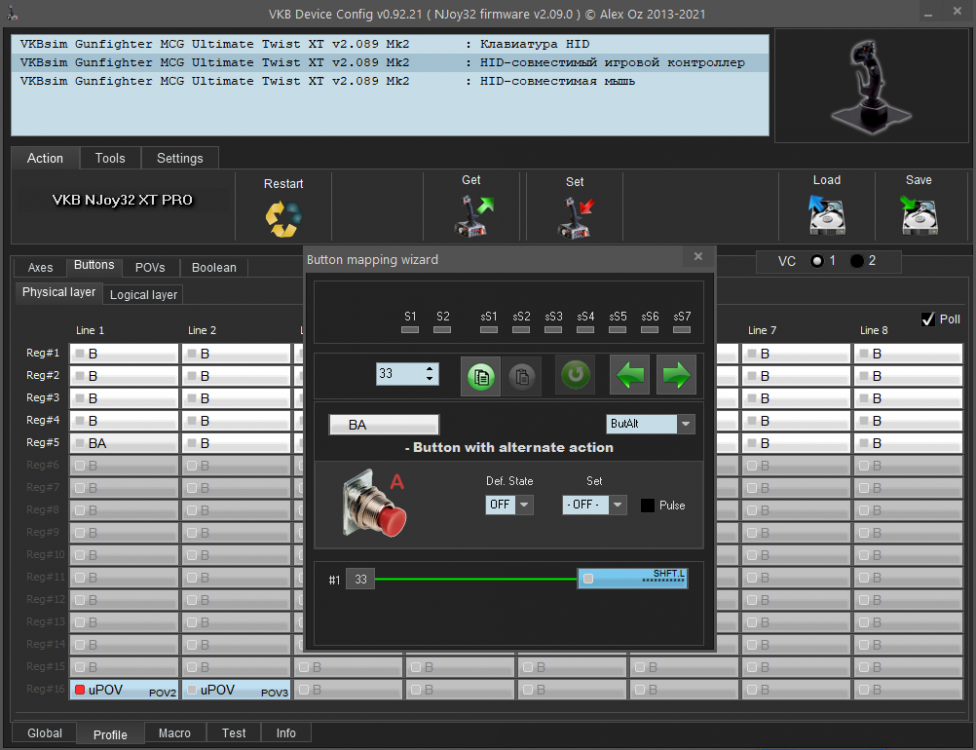This screenshot has height=750, width=976.
Task: Click the Set joystick icon
Action: point(575,217)
